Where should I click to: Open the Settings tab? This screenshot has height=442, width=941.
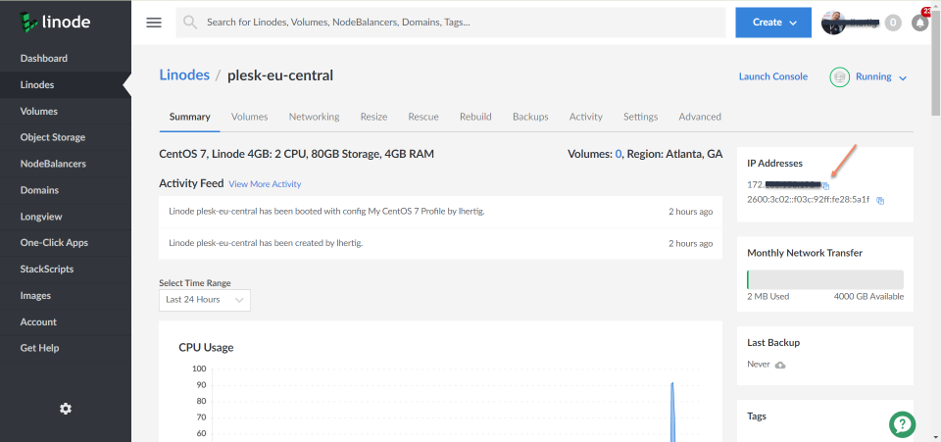(640, 116)
